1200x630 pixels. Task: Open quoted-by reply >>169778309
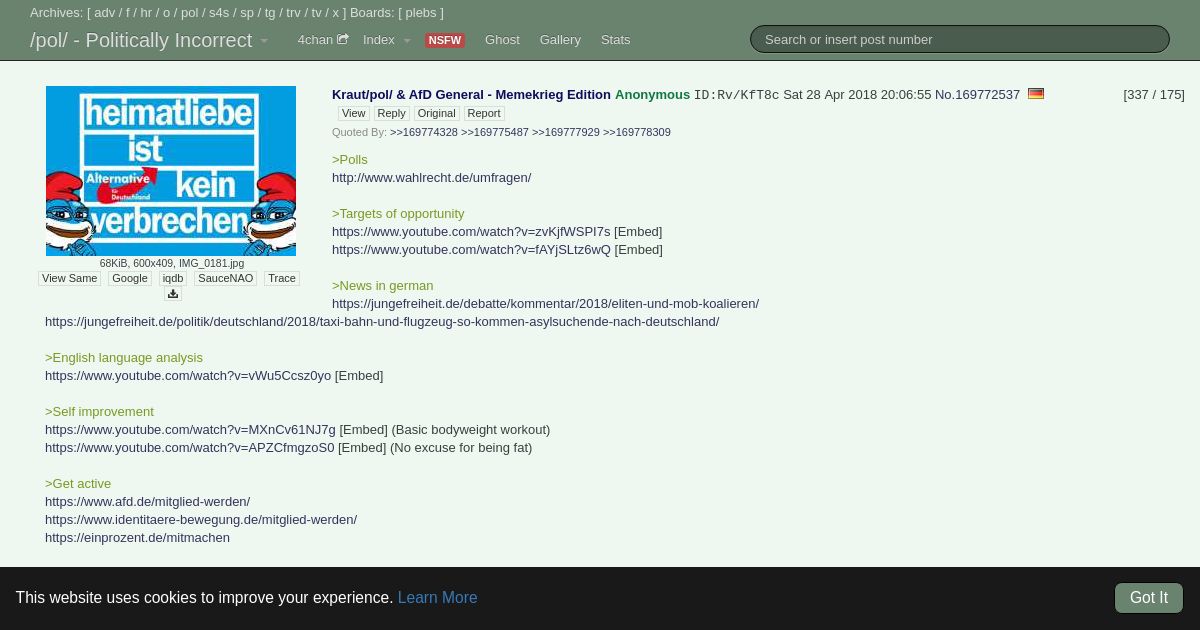637,132
